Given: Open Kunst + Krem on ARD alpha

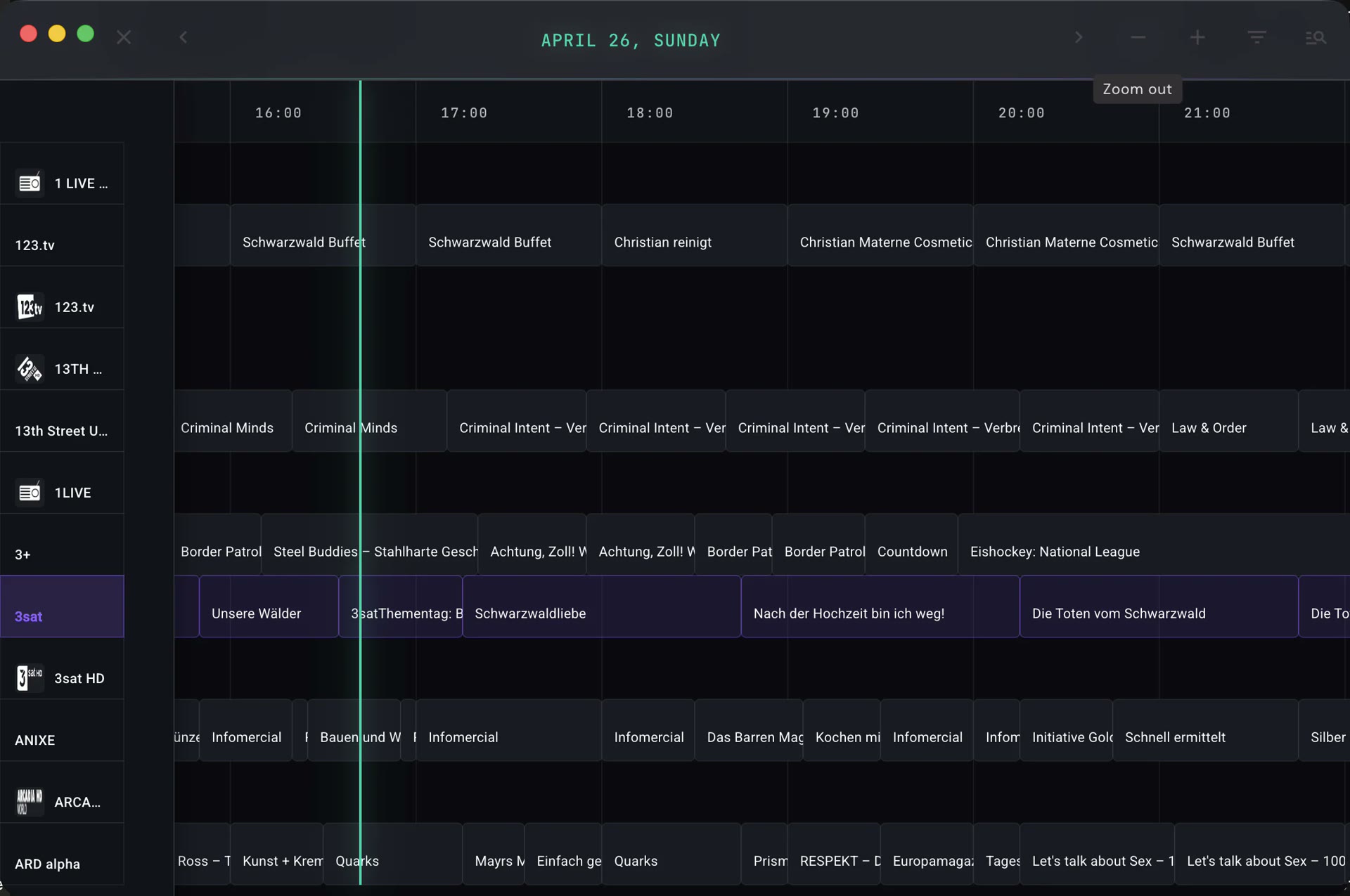Looking at the screenshot, I should pos(277,854).
